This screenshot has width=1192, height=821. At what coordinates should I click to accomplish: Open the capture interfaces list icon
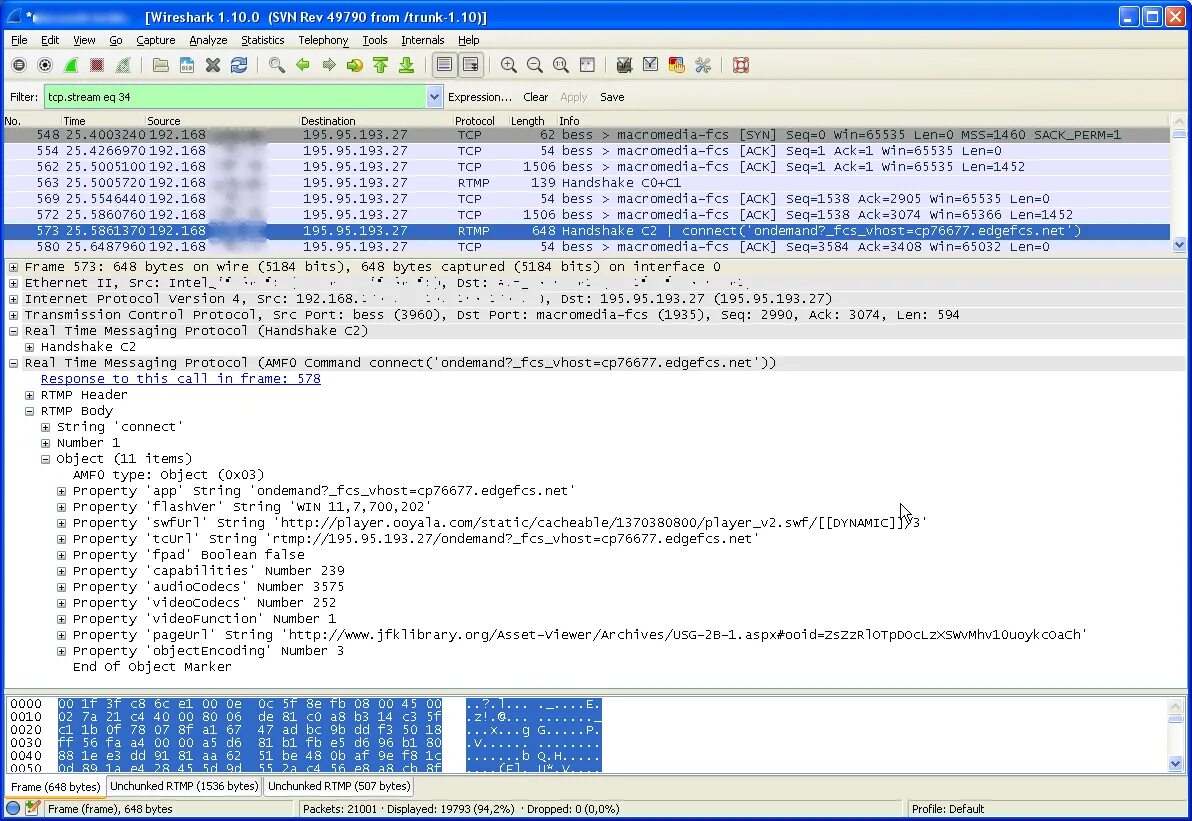point(19,65)
